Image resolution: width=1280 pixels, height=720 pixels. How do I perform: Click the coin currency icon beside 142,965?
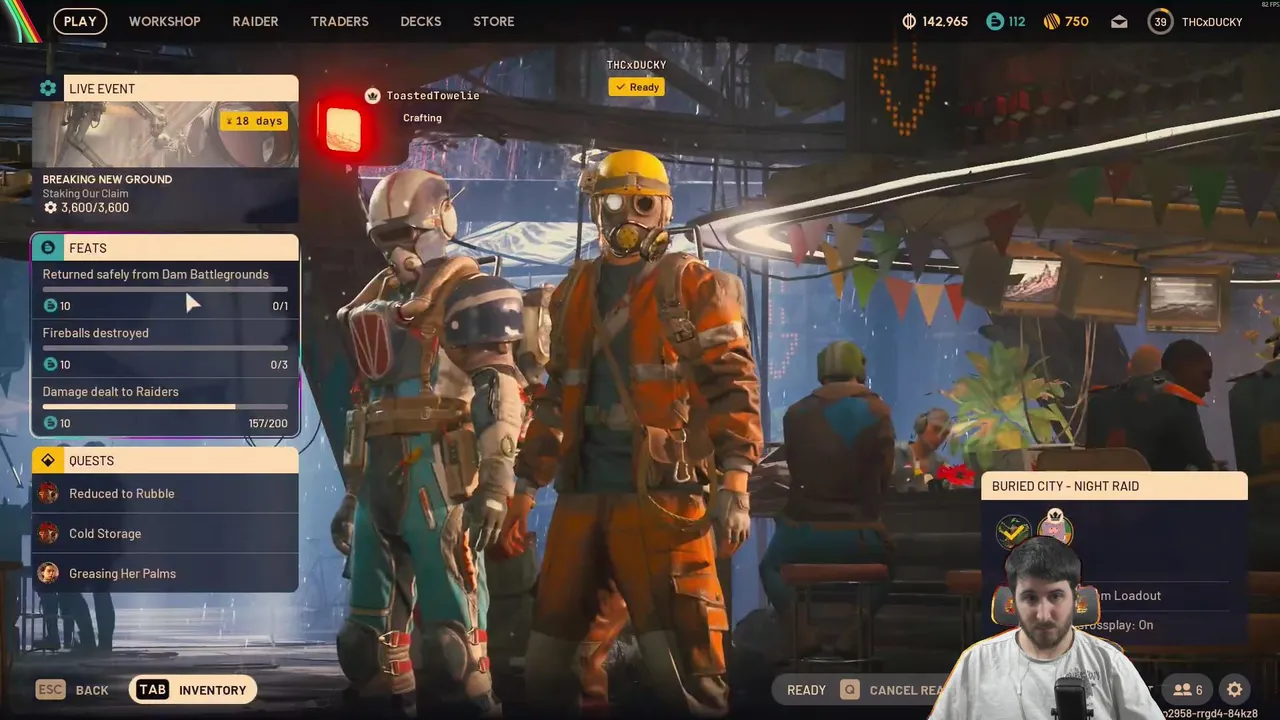(x=909, y=21)
